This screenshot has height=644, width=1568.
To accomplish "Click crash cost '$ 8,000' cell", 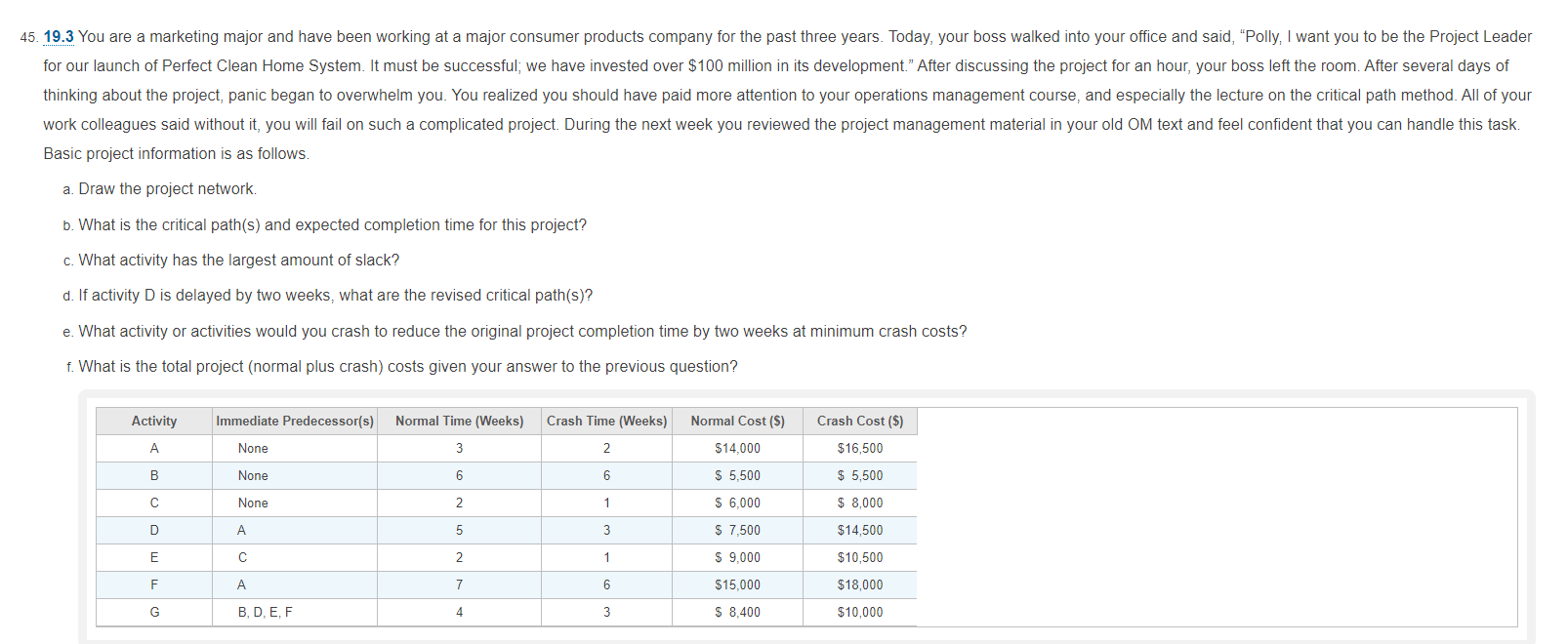I will 860,503.
